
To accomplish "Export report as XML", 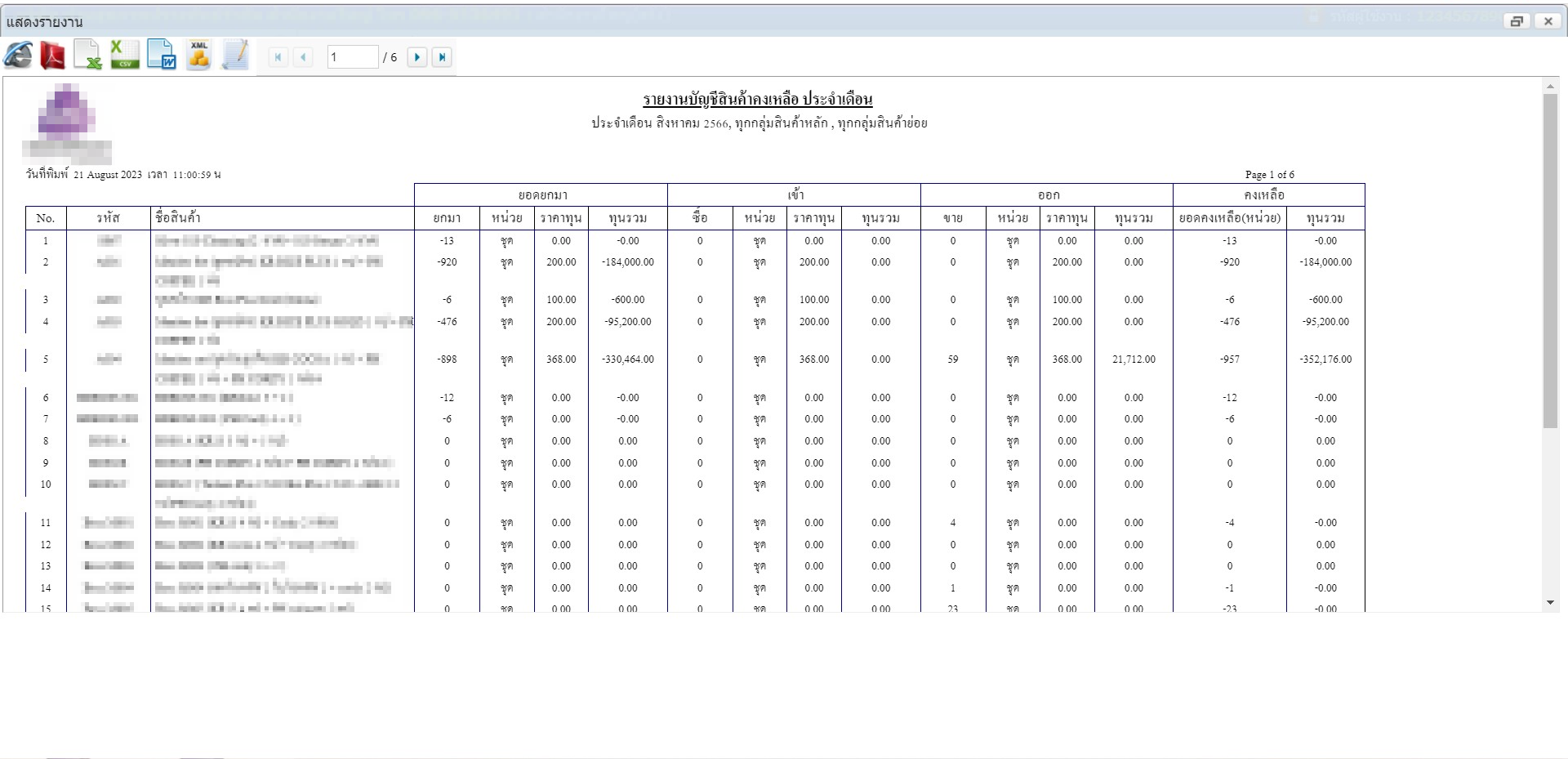I will pyautogui.click(x=198, y=56).
